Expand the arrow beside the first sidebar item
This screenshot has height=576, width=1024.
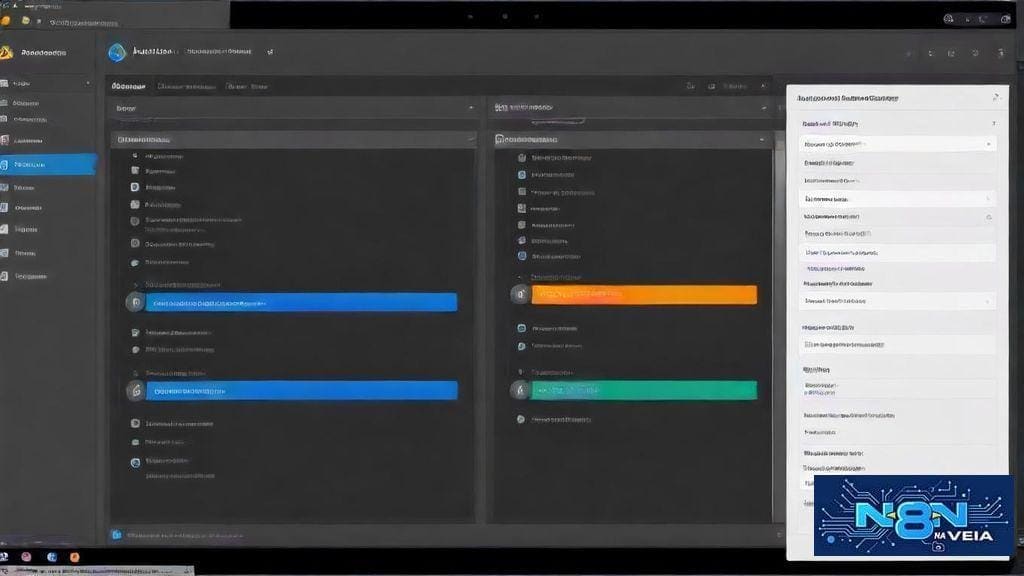pos(88,84)
